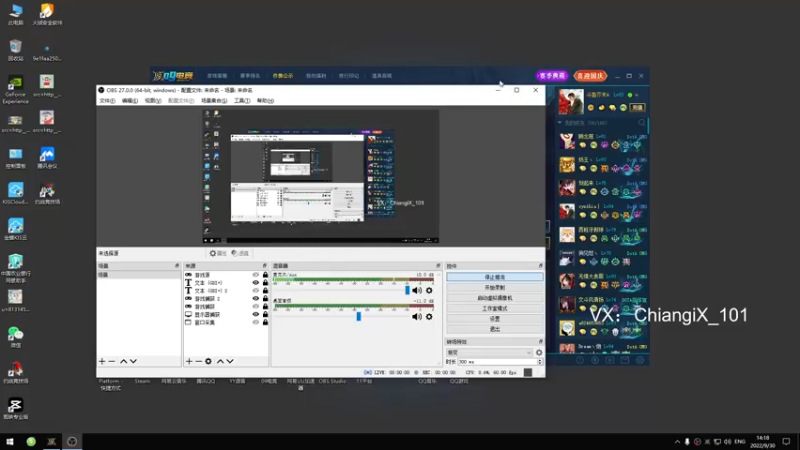Open the 视图(V) menu in OBS
This screenshot has width=800, height=450.
pyautogui.click(x=153, y=101)
